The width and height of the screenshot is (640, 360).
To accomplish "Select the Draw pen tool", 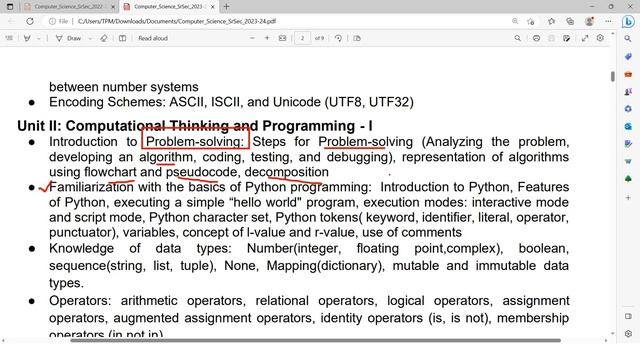I will [x=59, y=38].
